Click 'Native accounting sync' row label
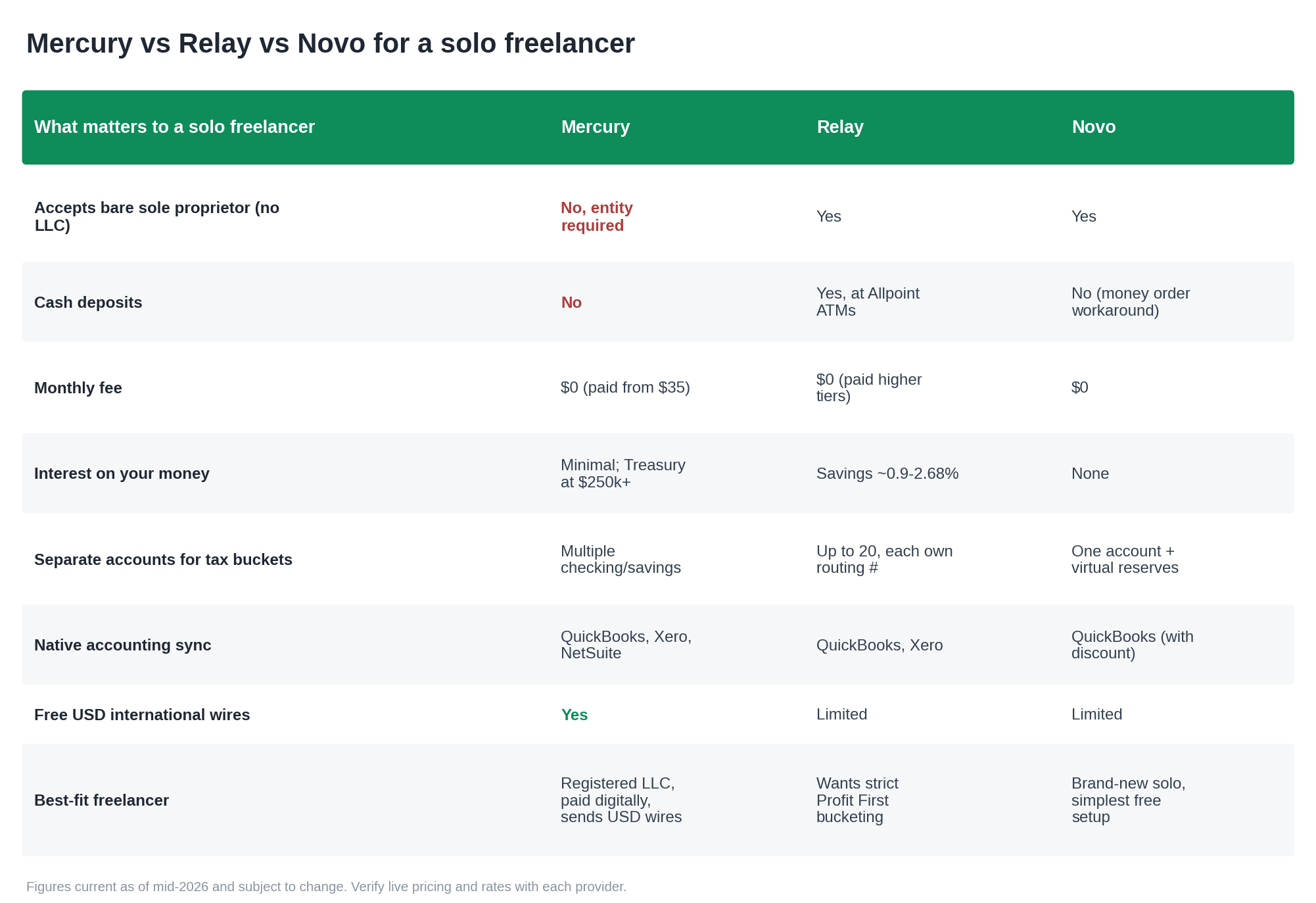This screenshot has height=903, width=1316. 123,645
